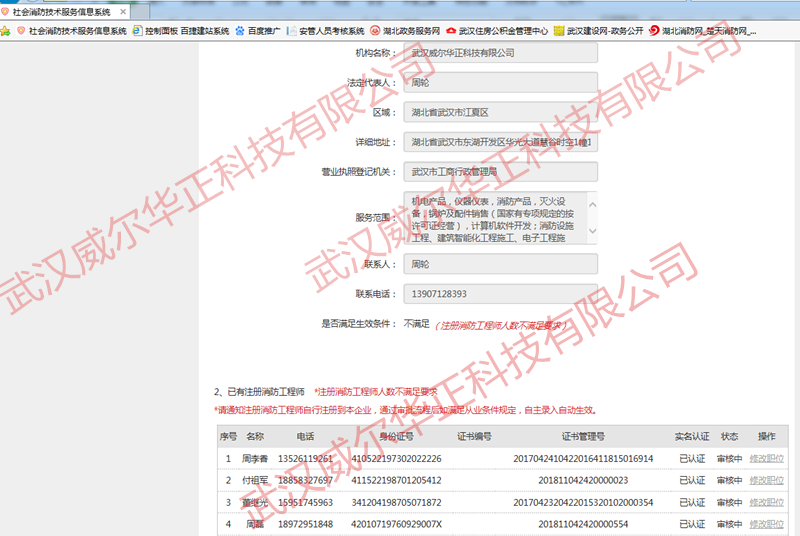Select the 社会消防技术服务信息系统 browser tab

pyautogui.click(x=62, y=11)
